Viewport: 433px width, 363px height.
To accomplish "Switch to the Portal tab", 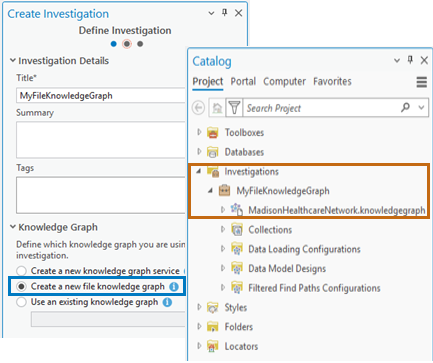I will point(243,81).
